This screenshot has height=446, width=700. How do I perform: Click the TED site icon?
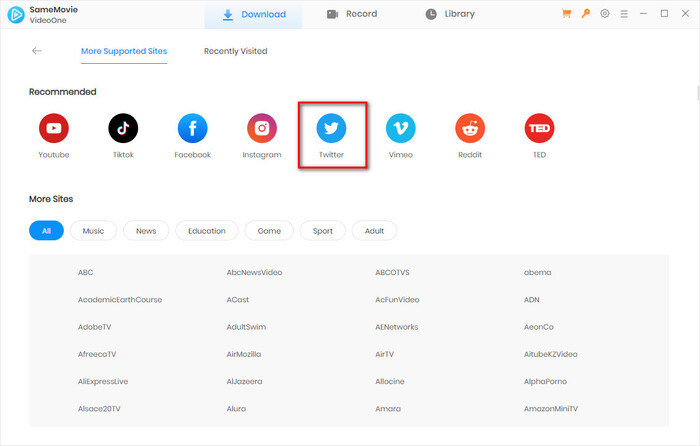tap(540, 128)
